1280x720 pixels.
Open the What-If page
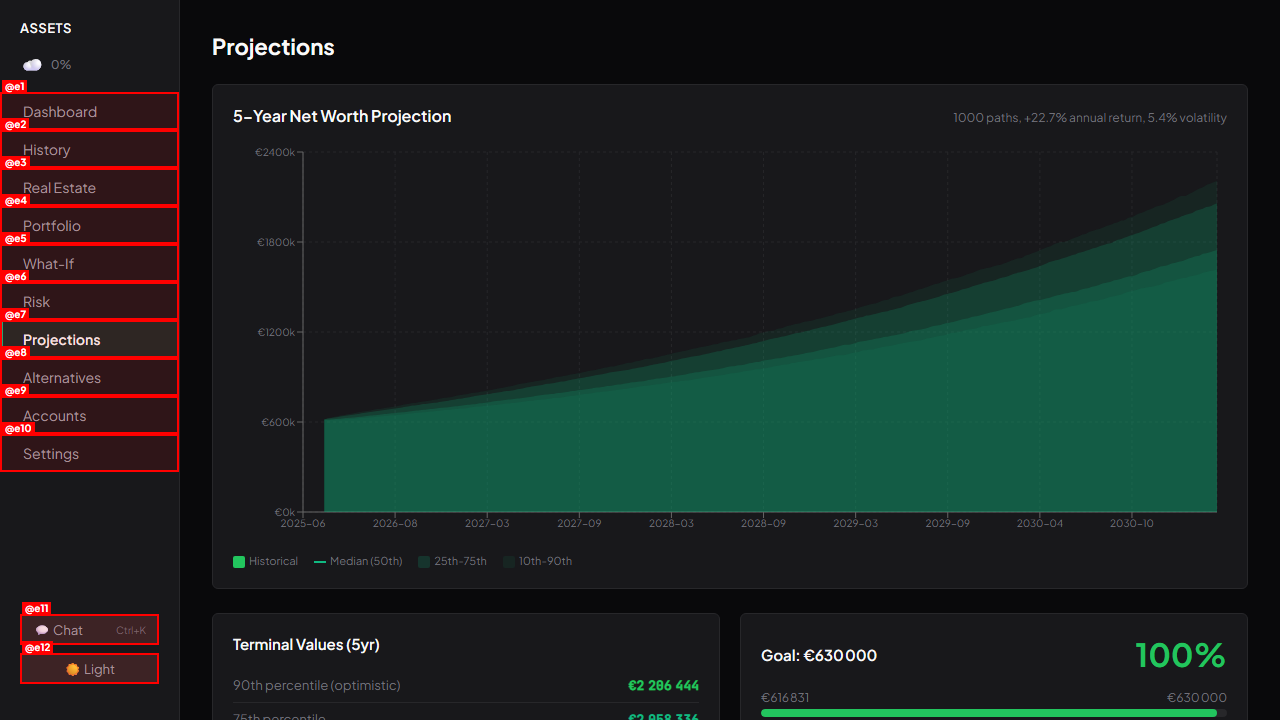click(x=90, y=264)
